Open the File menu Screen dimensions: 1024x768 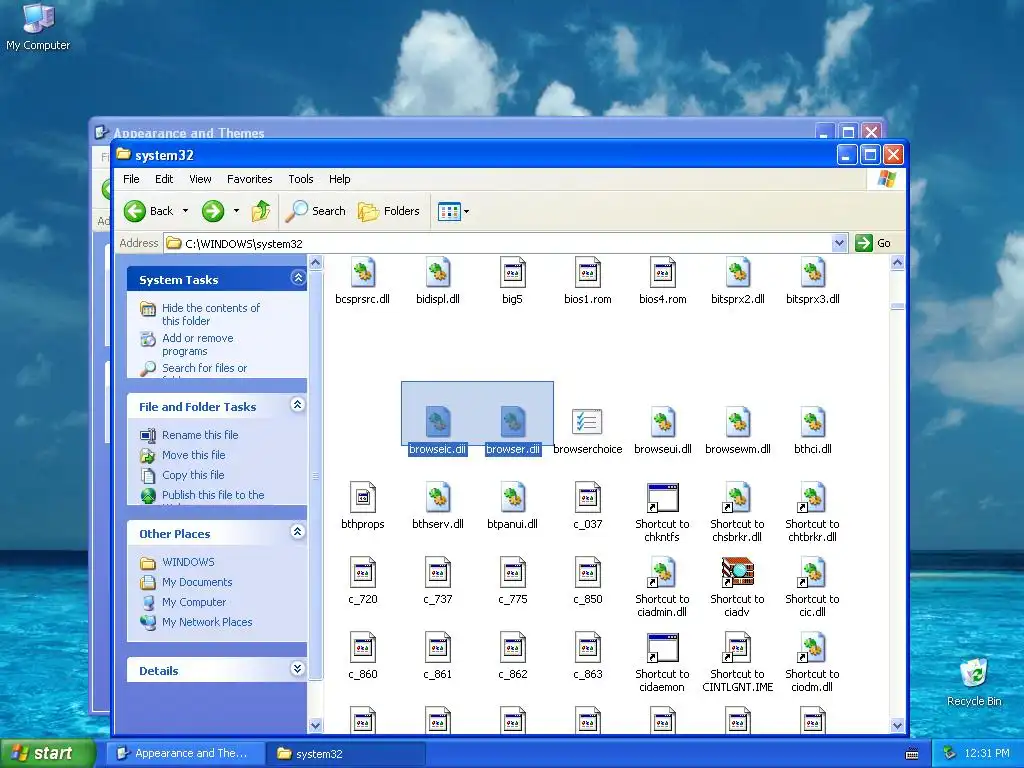(x=131, y=179)
